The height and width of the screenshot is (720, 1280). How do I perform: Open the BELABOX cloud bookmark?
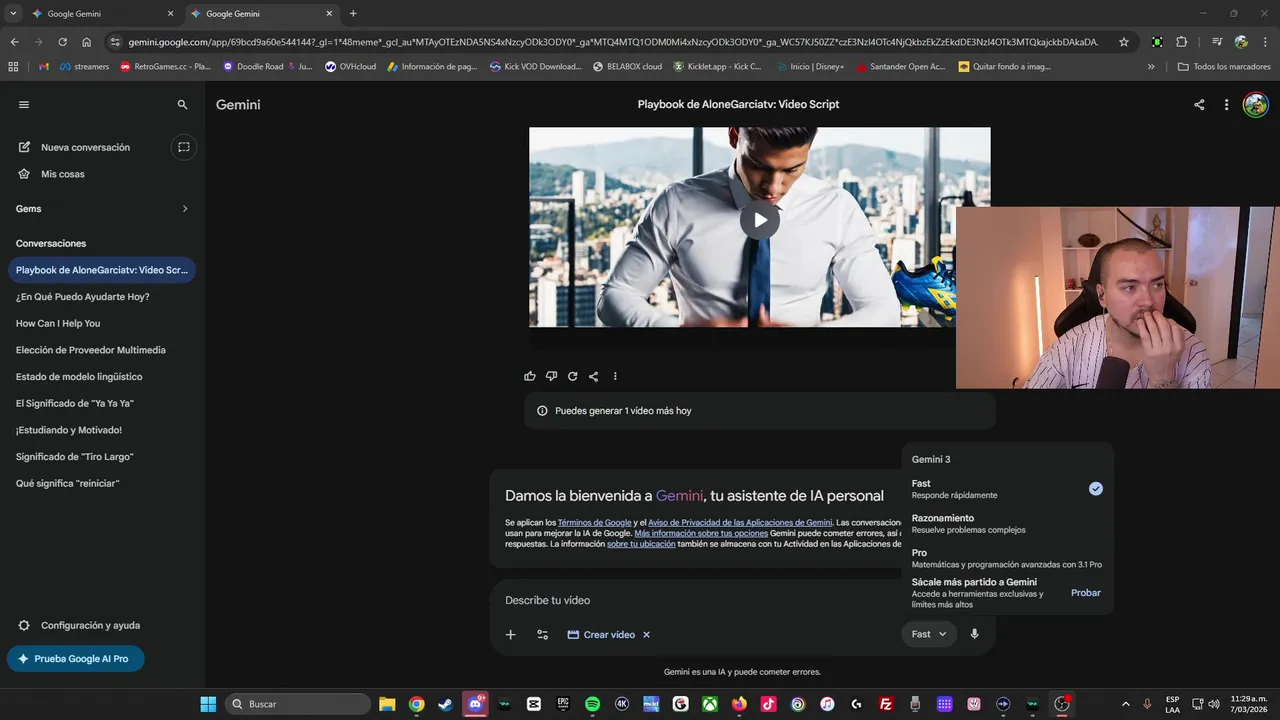pyautogui.click(x=627, y=67)
